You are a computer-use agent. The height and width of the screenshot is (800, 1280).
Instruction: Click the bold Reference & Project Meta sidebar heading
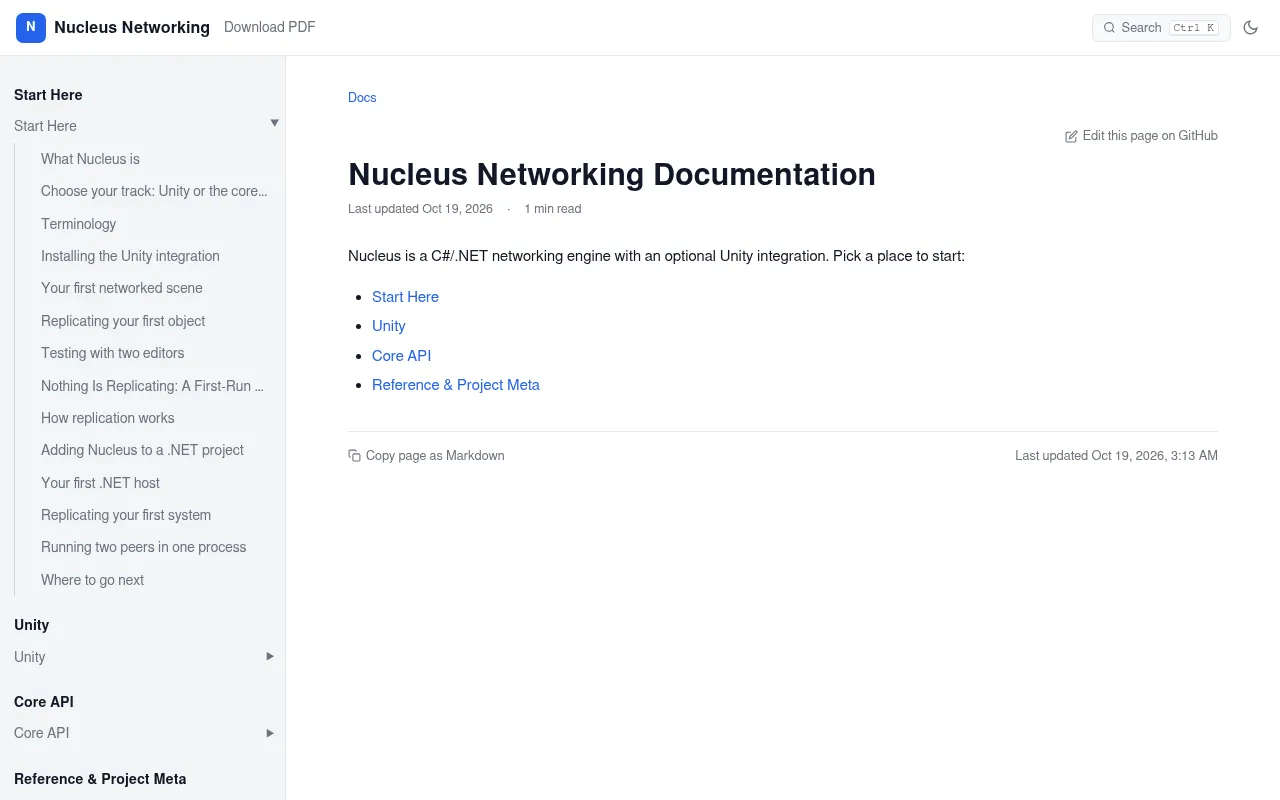point(100,779)
